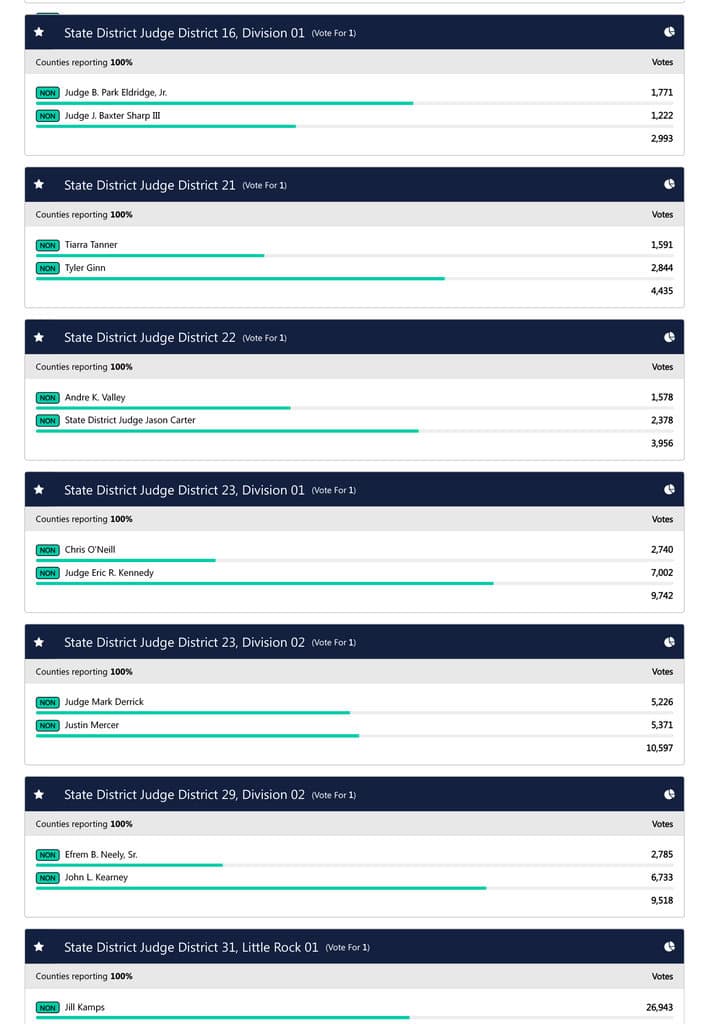View pie chart for District 31, Little Rock 01

coord(669,947)
